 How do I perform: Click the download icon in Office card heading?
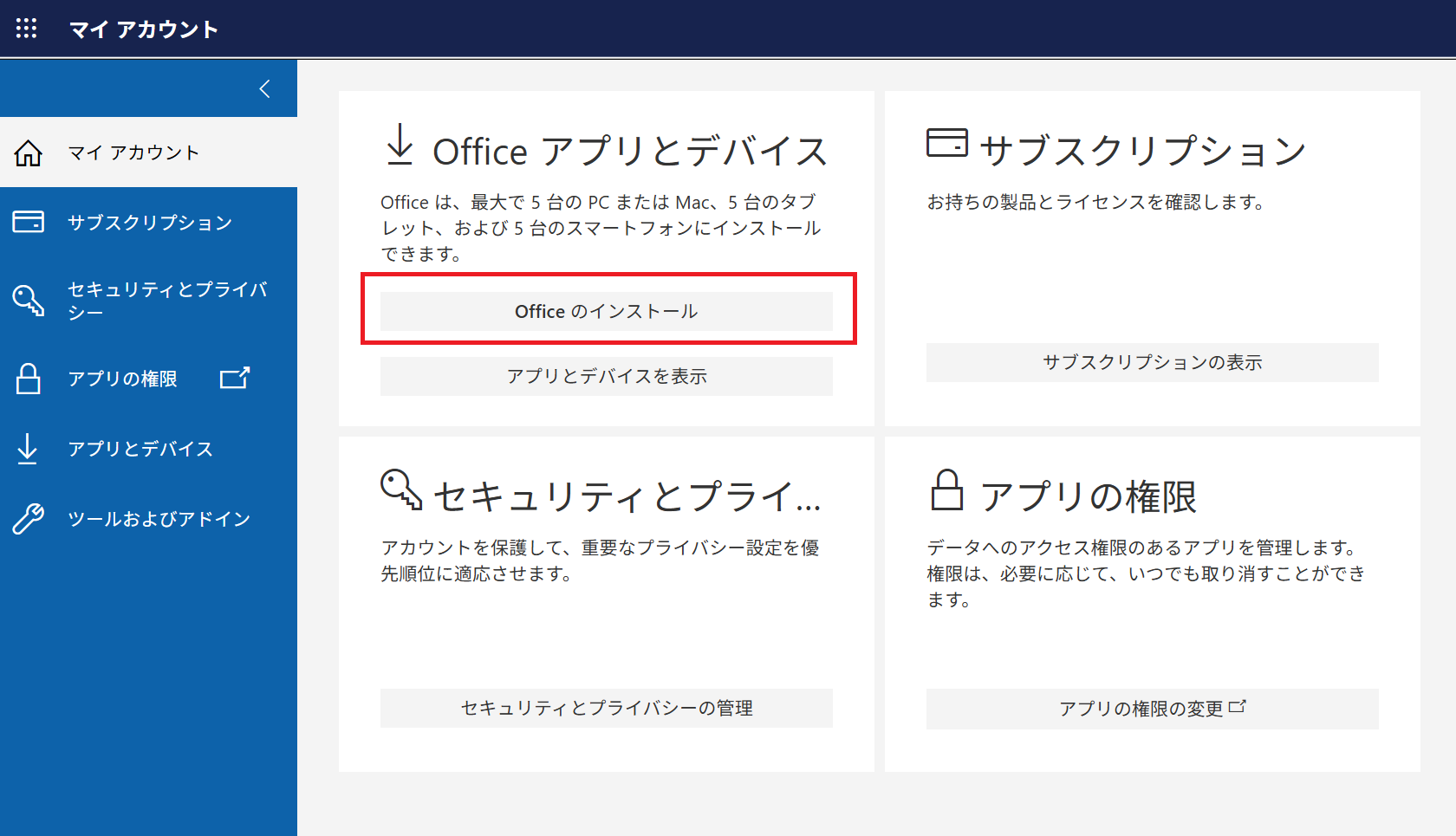400,144
